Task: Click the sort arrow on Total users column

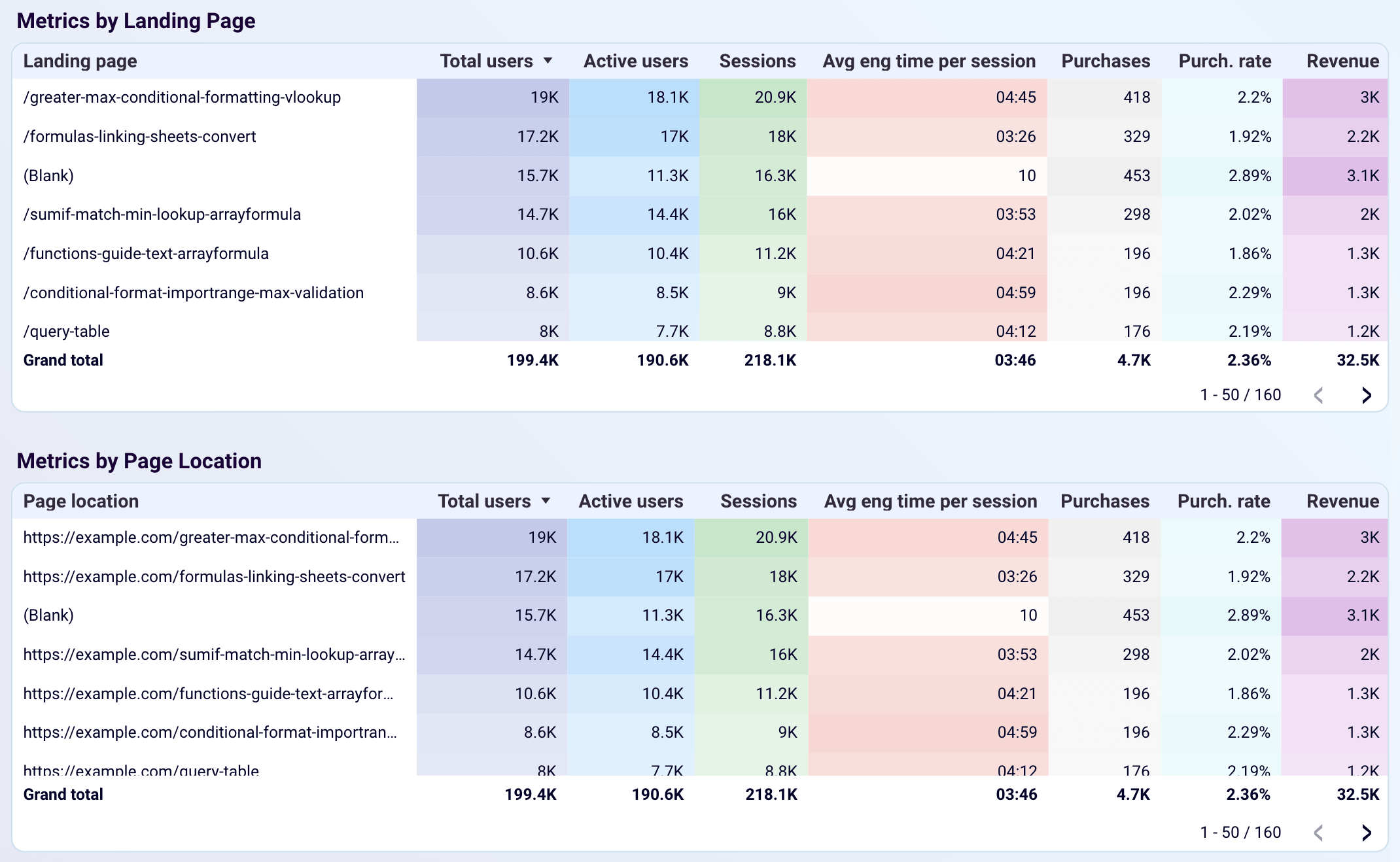Action: click(548, 61)
